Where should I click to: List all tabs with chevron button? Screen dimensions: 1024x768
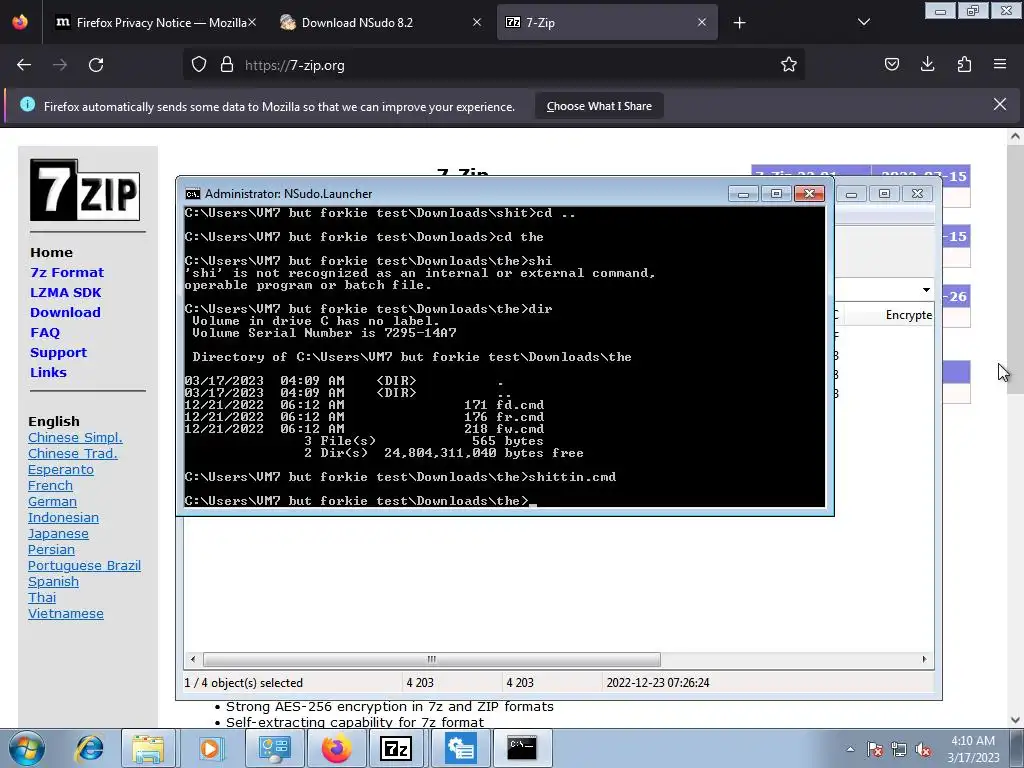tap(863, 23)
